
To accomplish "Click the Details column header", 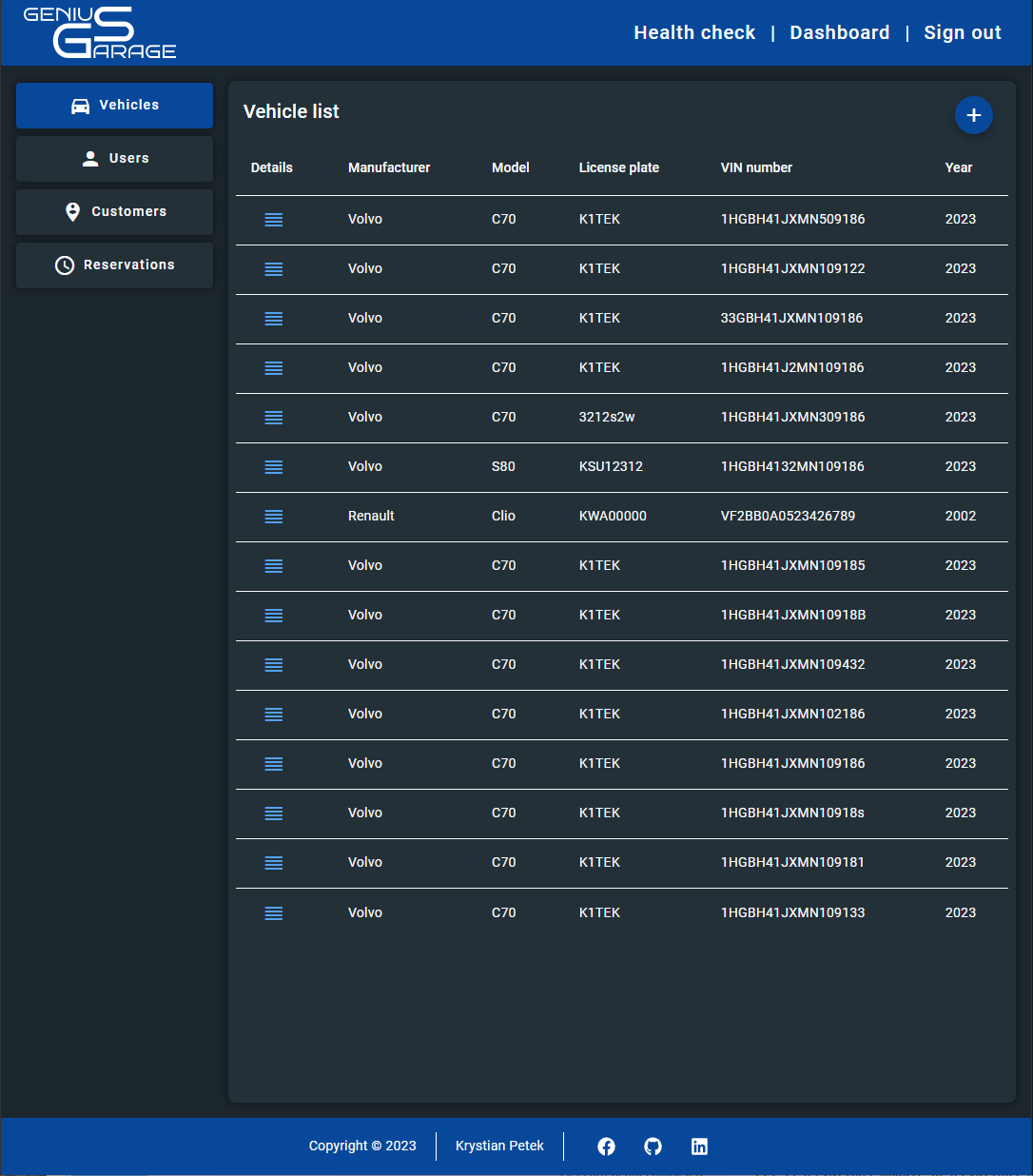I will click(x=272, y=167).
